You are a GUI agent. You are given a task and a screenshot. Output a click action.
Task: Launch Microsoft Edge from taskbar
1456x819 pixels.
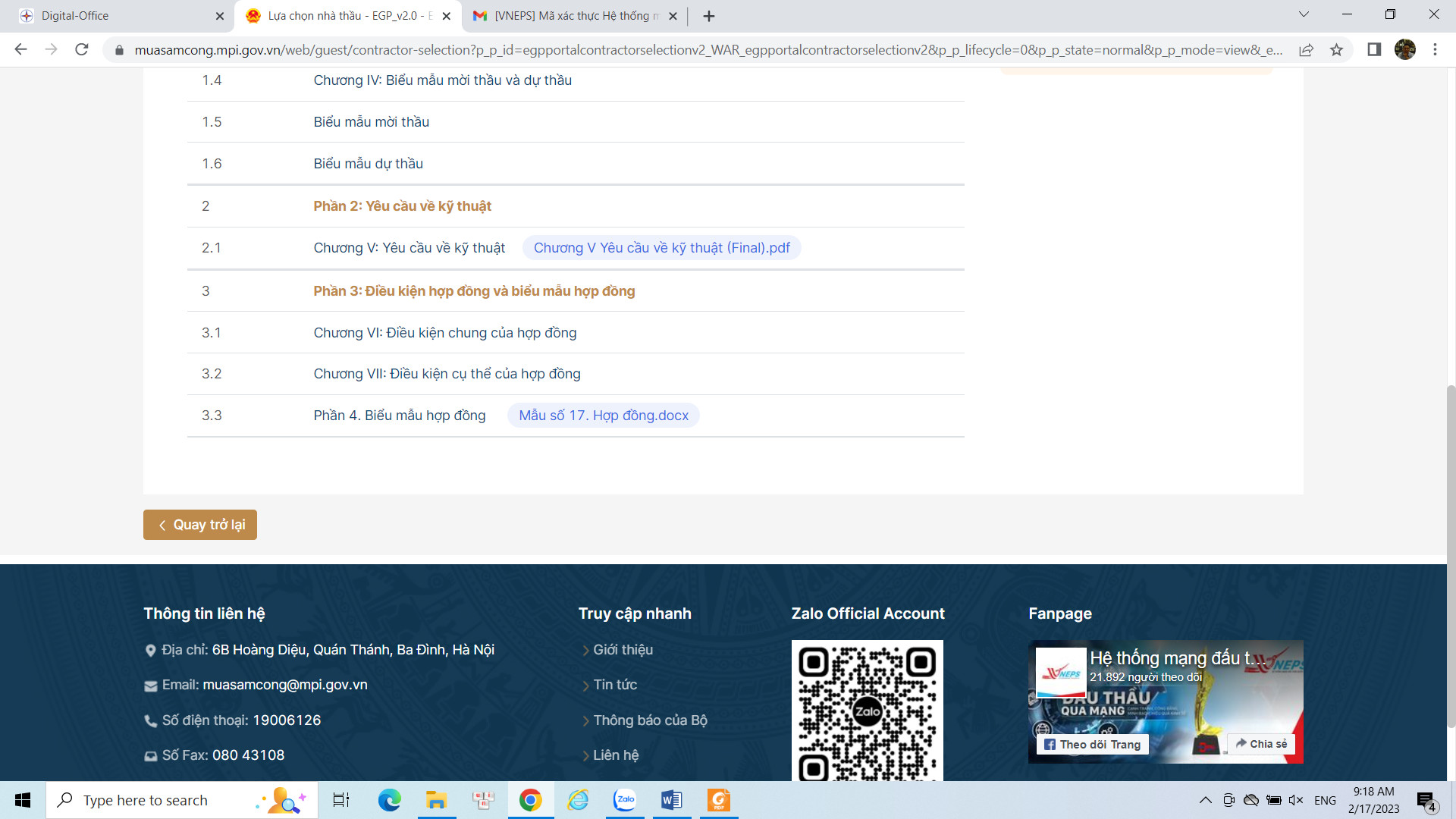[389, 800]
